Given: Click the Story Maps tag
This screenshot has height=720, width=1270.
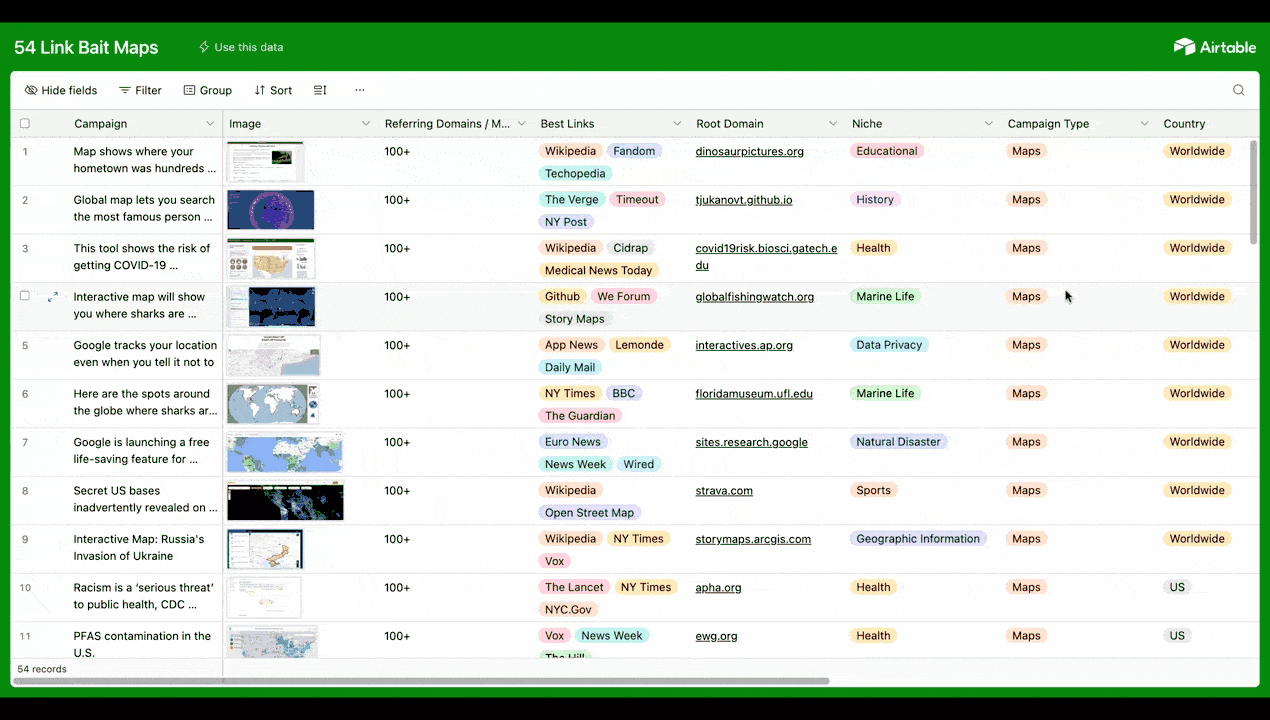Looking at the screenshot, I should coord(575,319).
